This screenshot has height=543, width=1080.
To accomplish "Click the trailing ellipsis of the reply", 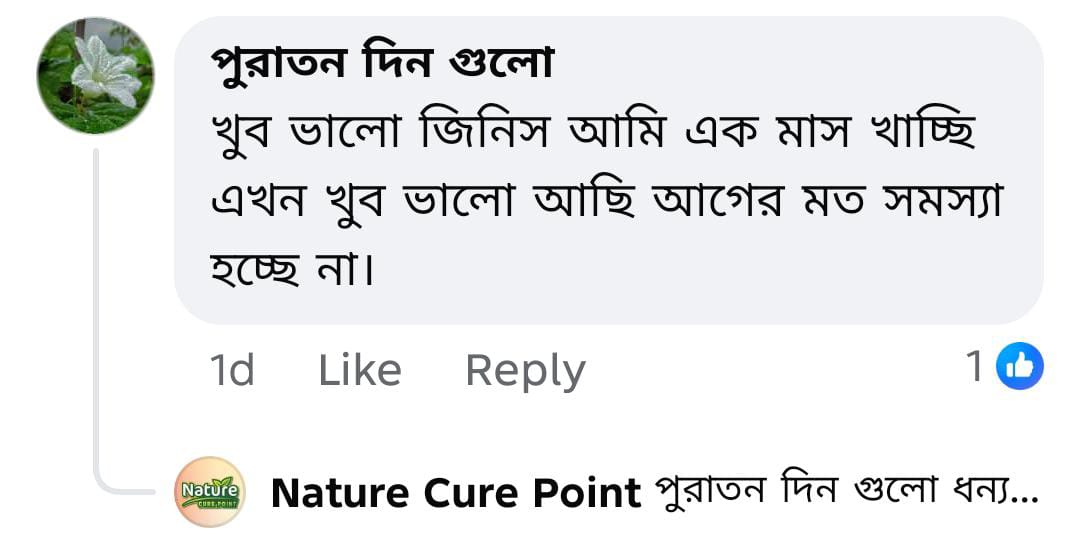I will click(1026, 495).
